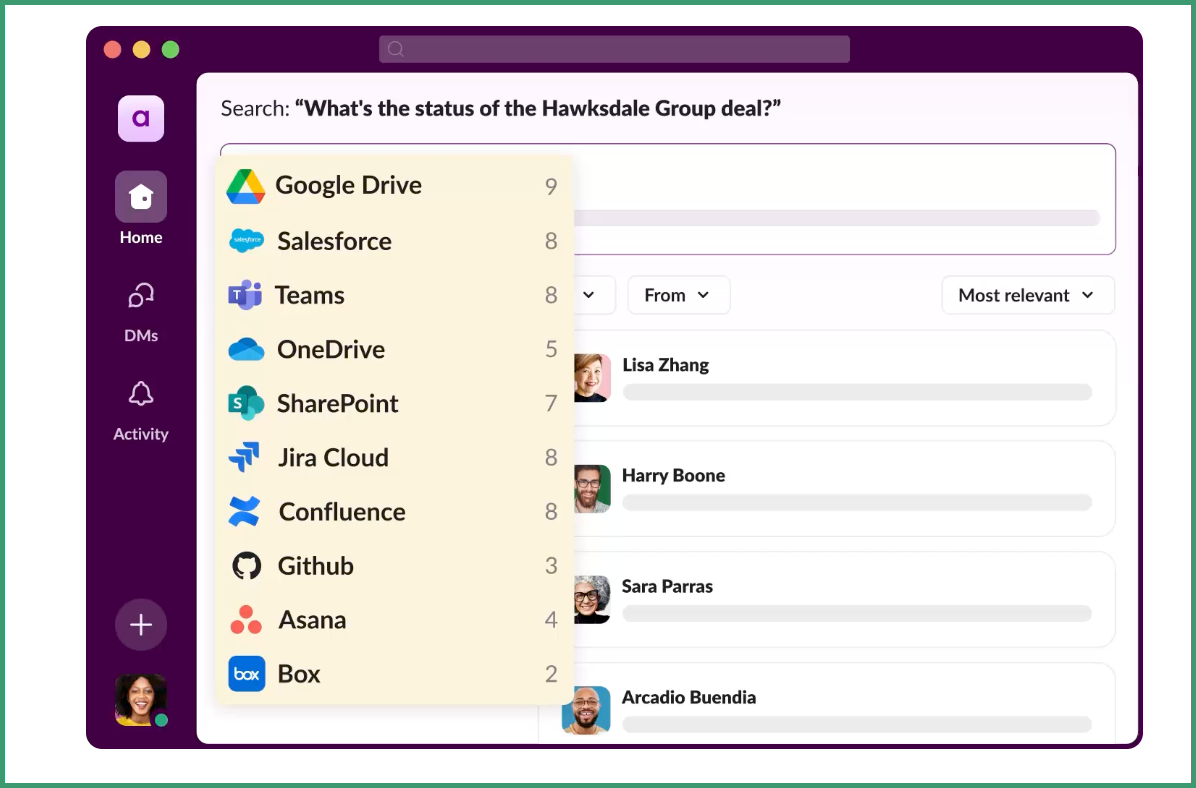Click the Google Drive logo icon
Screen dimensions: 1196x788
tap(246, 186)
